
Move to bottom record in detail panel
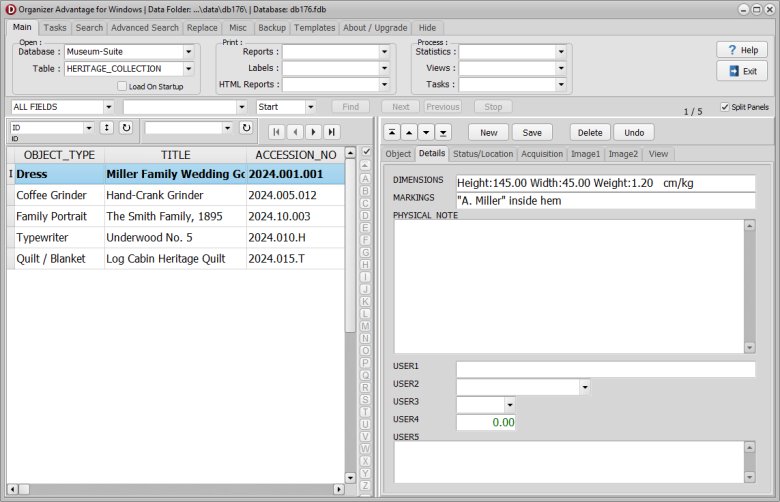point(443,132)
